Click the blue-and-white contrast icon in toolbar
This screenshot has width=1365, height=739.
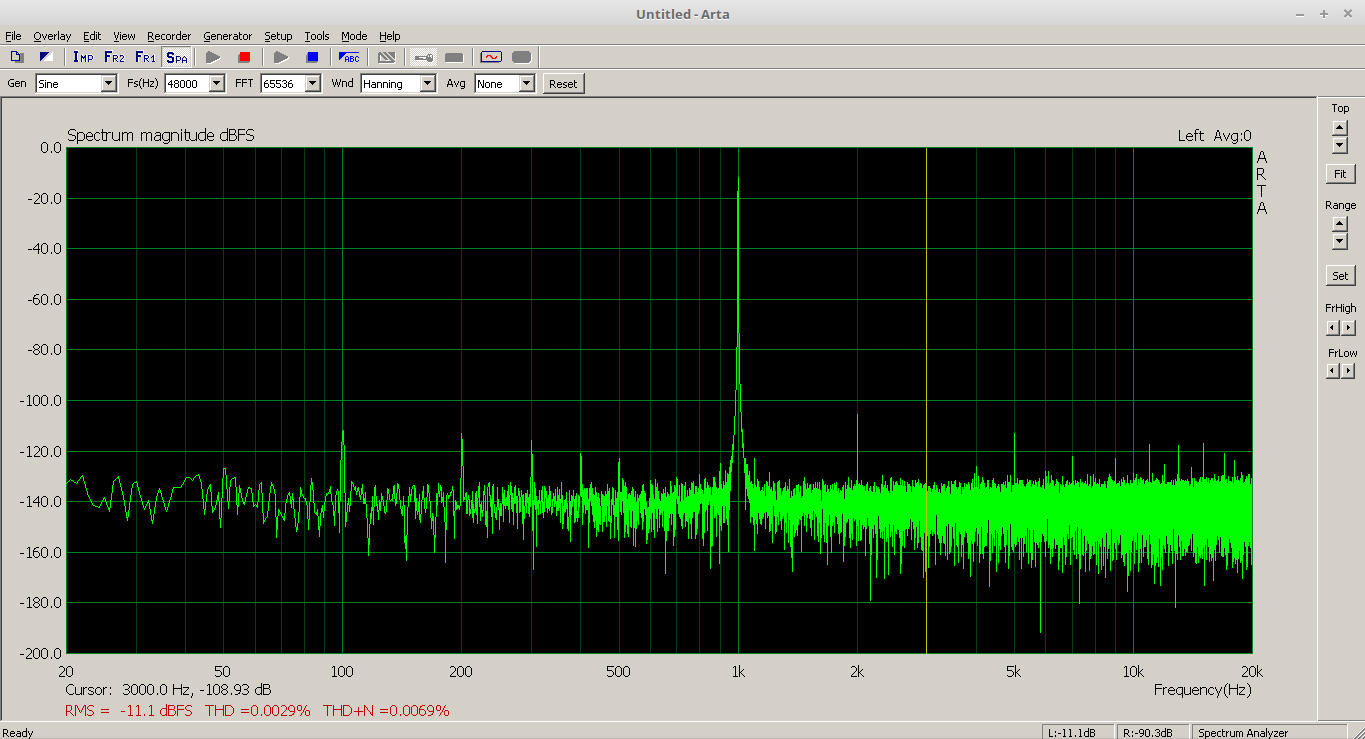click(45, 57)
